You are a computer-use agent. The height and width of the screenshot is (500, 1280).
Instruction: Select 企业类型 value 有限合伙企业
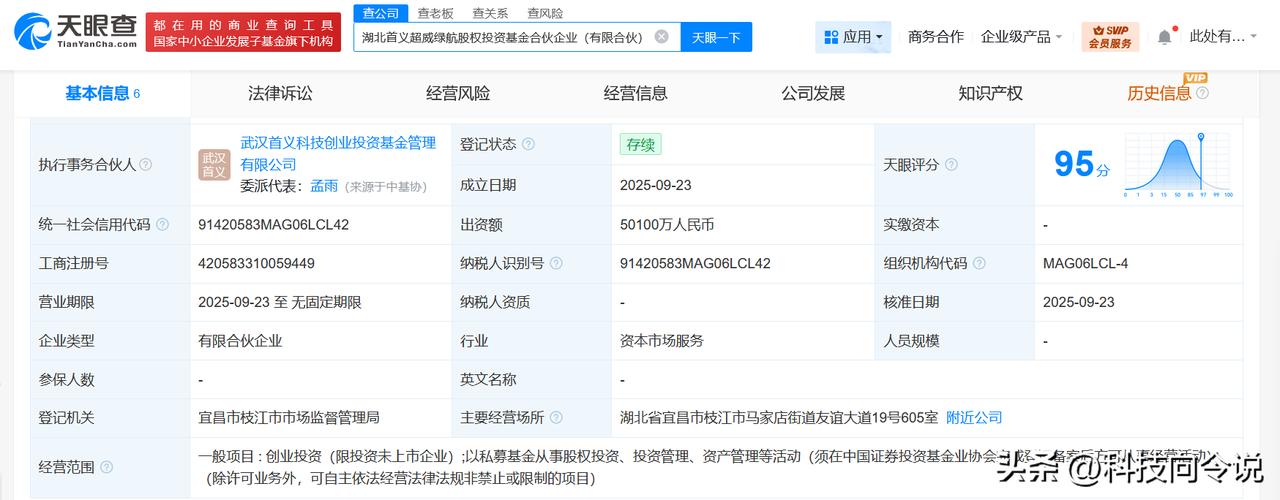point(240,341)
